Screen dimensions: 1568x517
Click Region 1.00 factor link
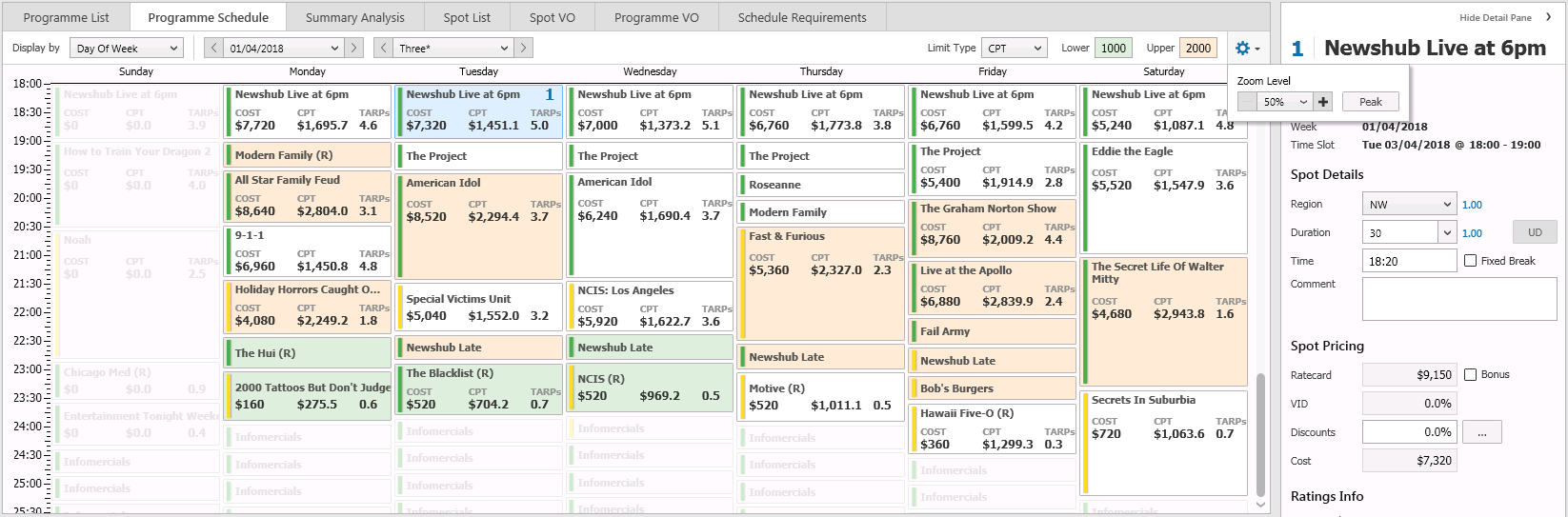pos(1472,205)
